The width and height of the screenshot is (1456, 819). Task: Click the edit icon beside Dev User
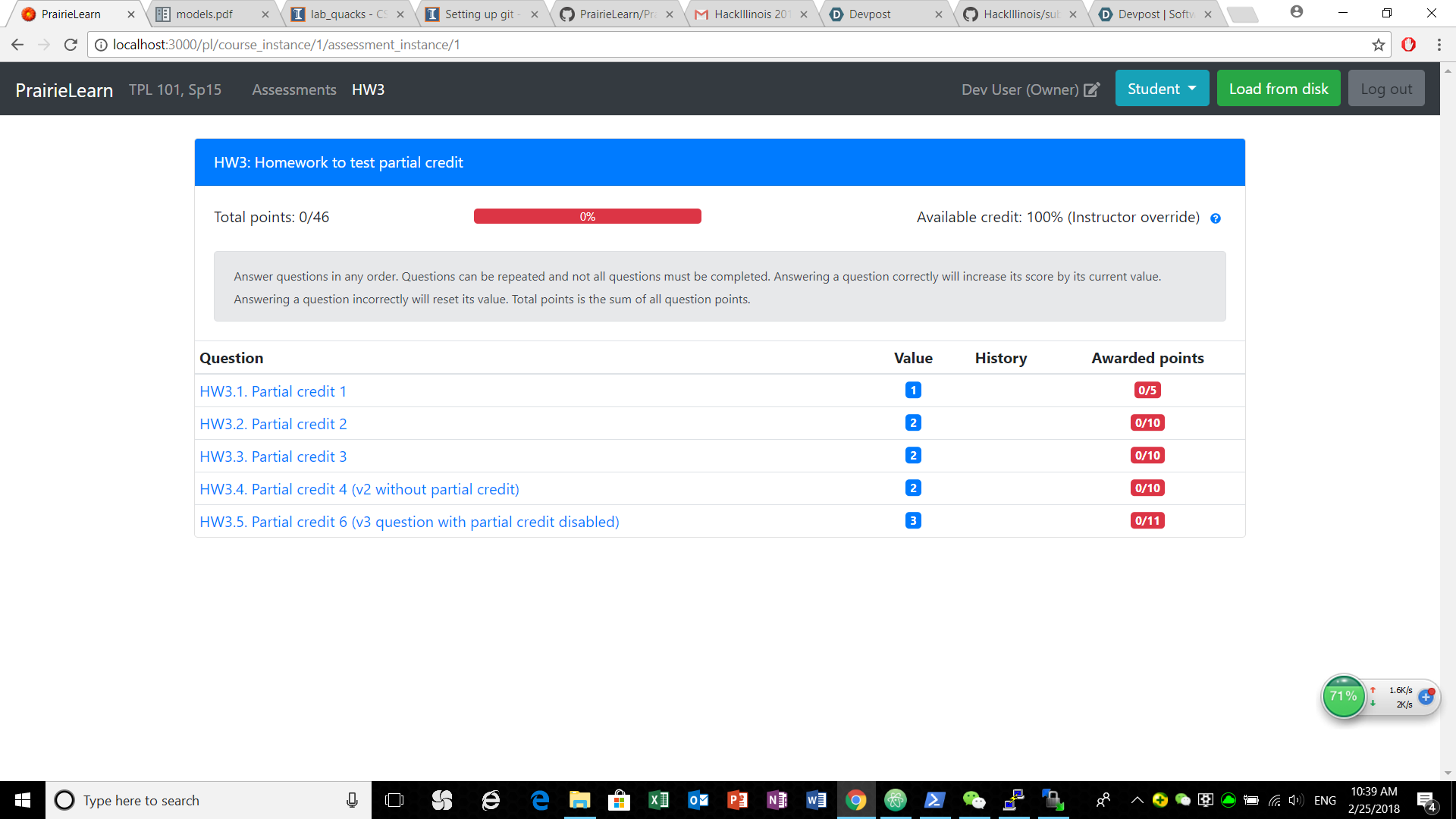point(1091,89)
